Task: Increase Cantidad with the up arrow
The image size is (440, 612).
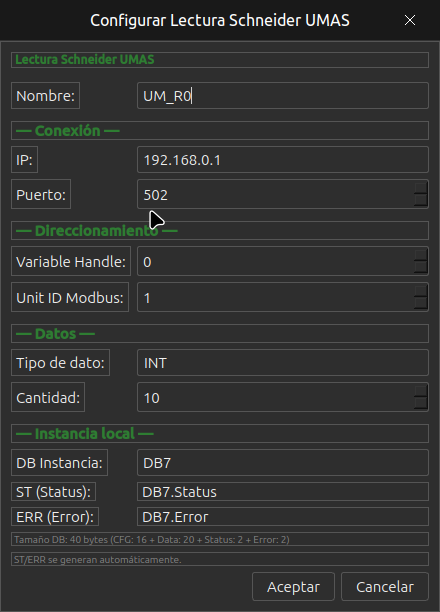Action: (x=421, y=391)
